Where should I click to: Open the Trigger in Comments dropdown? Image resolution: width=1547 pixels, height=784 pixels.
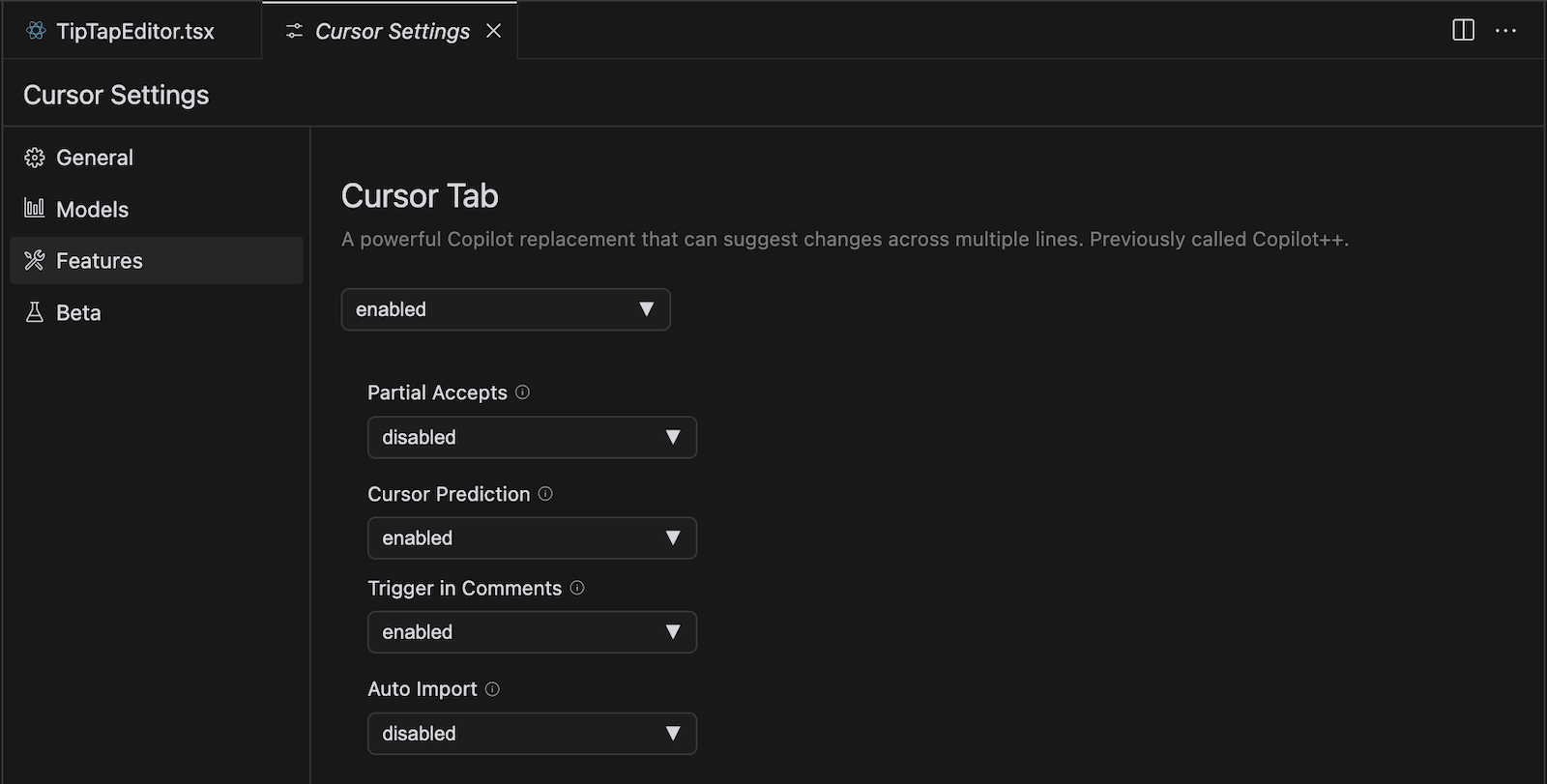click(x=532, y=632)
